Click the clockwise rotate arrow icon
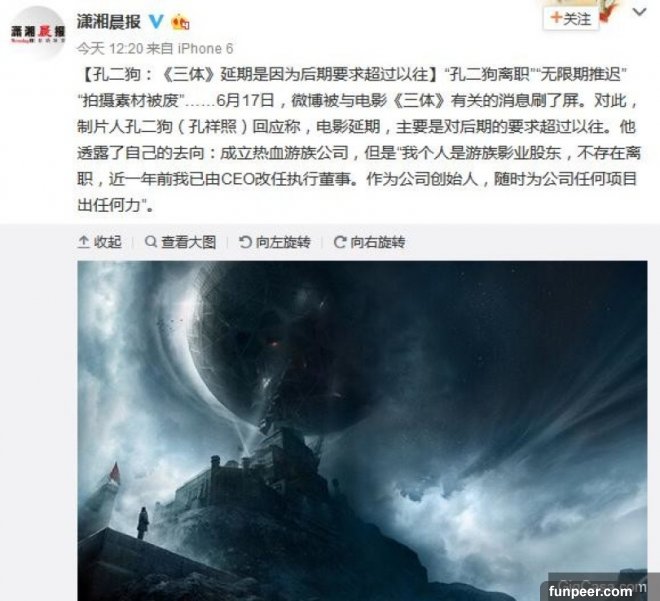 pyautogui.click(x=339, y=242)
